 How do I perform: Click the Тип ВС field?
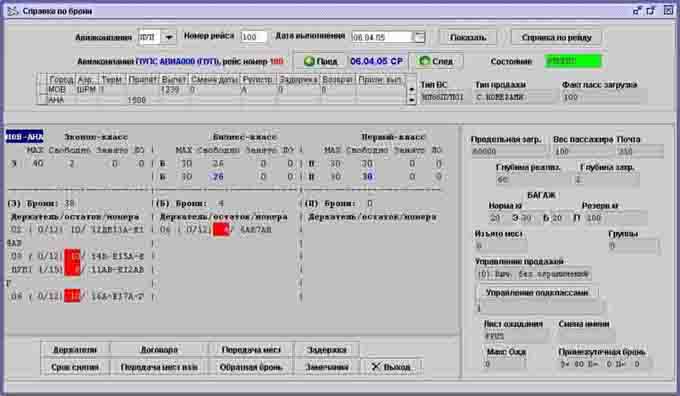[x=443, y=97]
